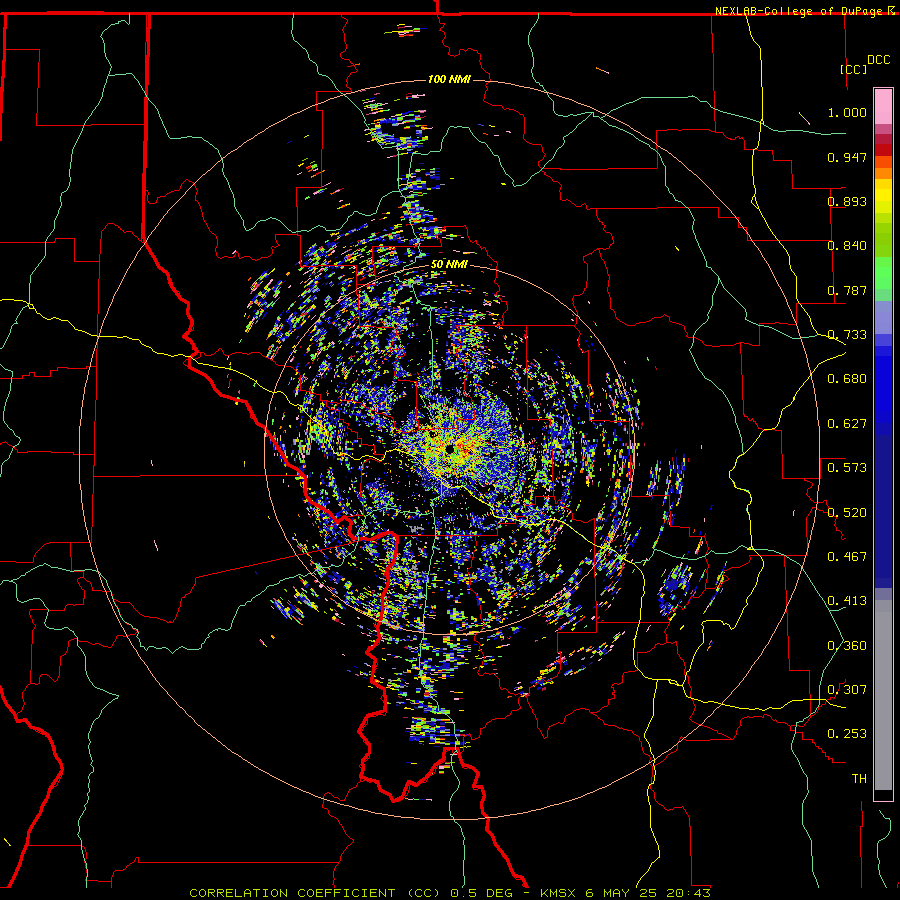Click the KMSX station identifier in caption
Viewport: 900px width, 900px height.
pos(560,893)
